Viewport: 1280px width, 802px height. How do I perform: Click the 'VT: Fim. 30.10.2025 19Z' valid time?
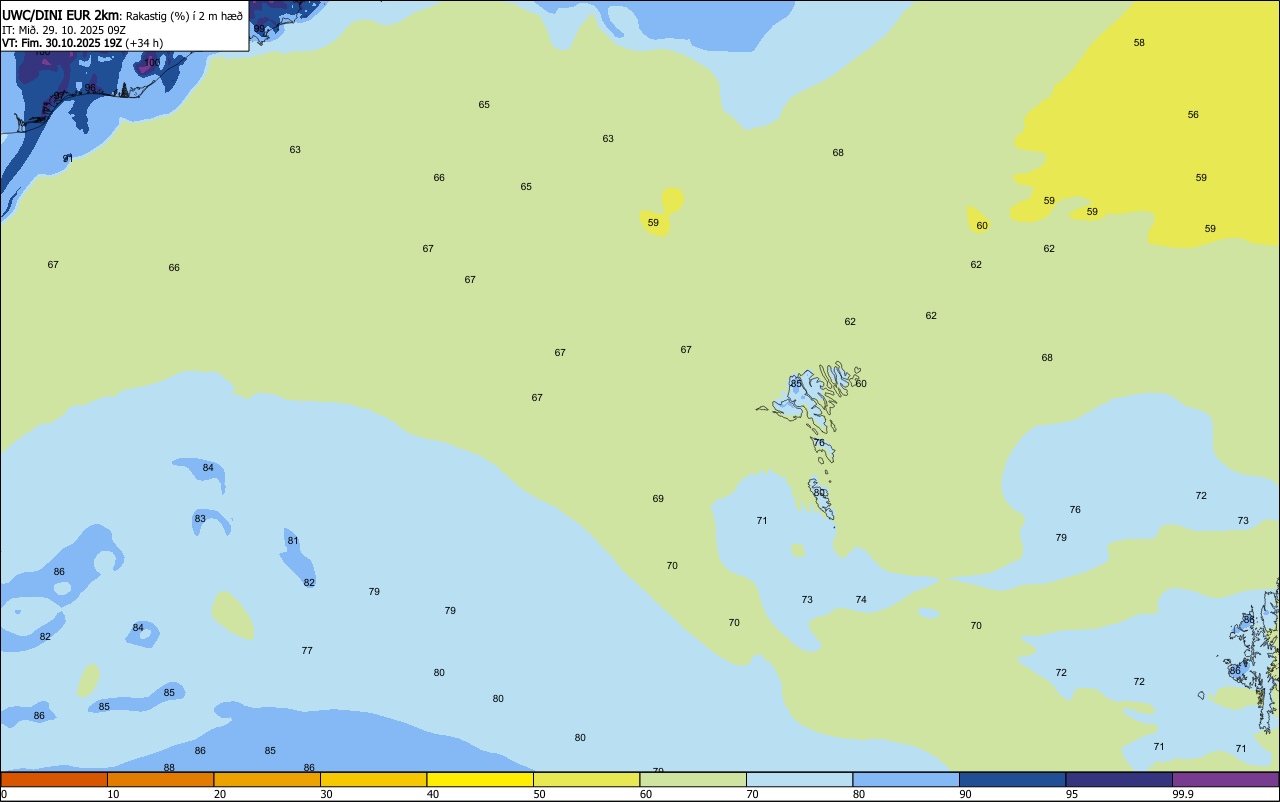(x=61, y=43)
